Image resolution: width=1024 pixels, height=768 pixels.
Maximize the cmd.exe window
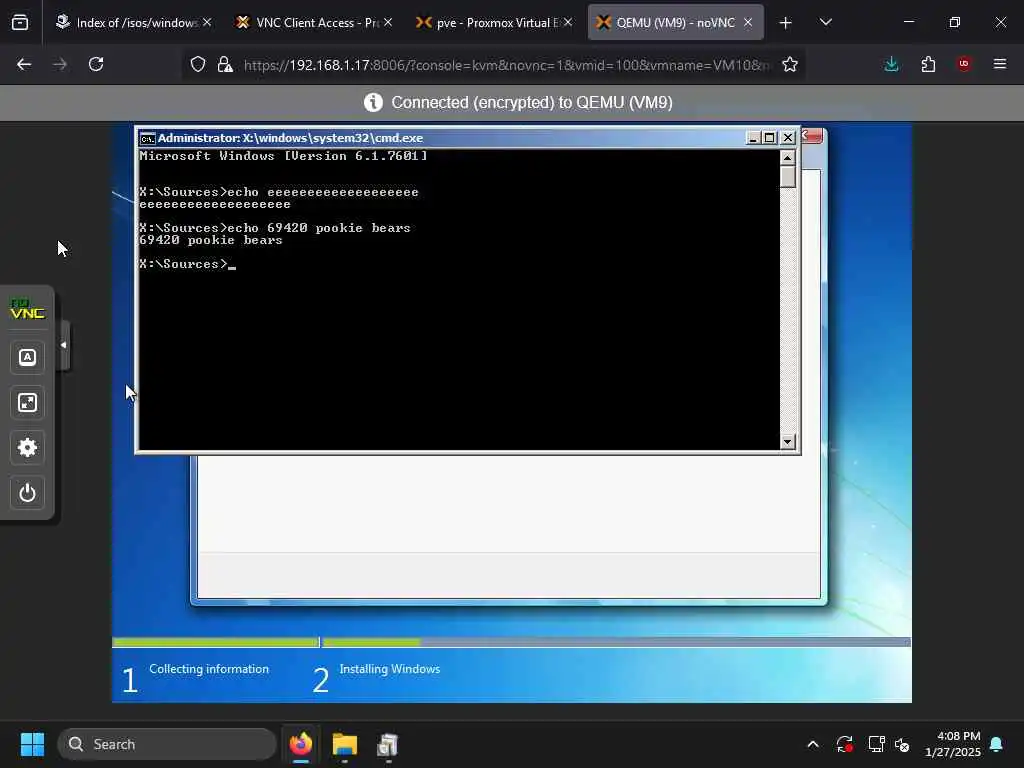pos(769,138)
